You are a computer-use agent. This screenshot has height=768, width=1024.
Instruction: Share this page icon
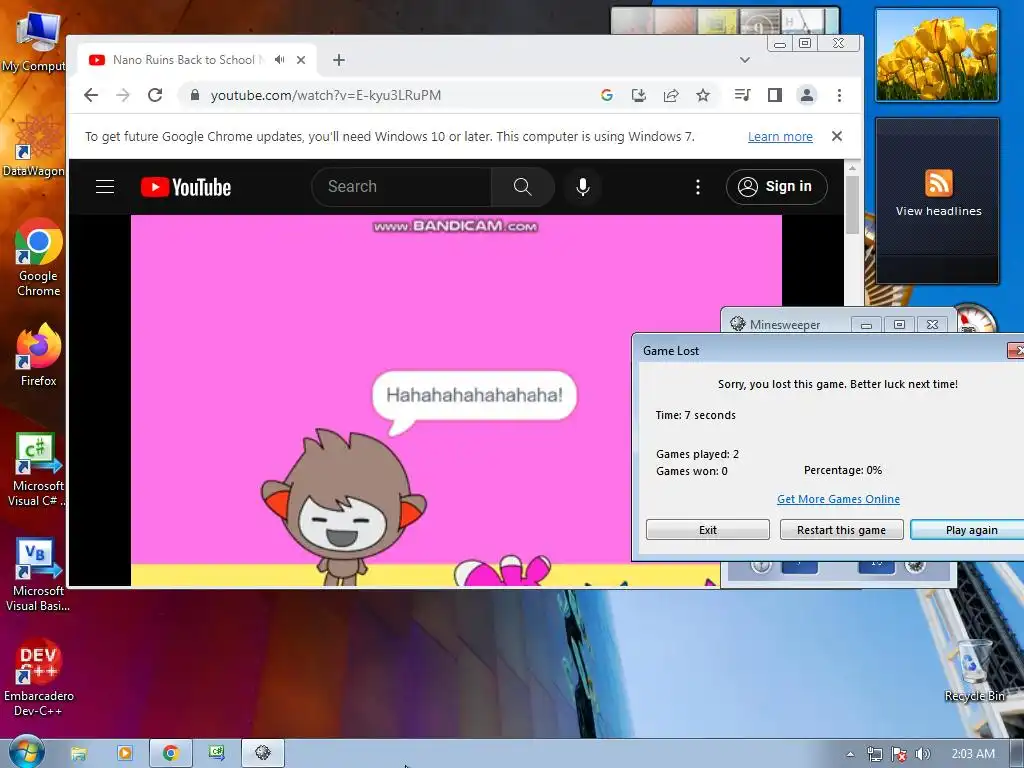click(x=671, y=95)
